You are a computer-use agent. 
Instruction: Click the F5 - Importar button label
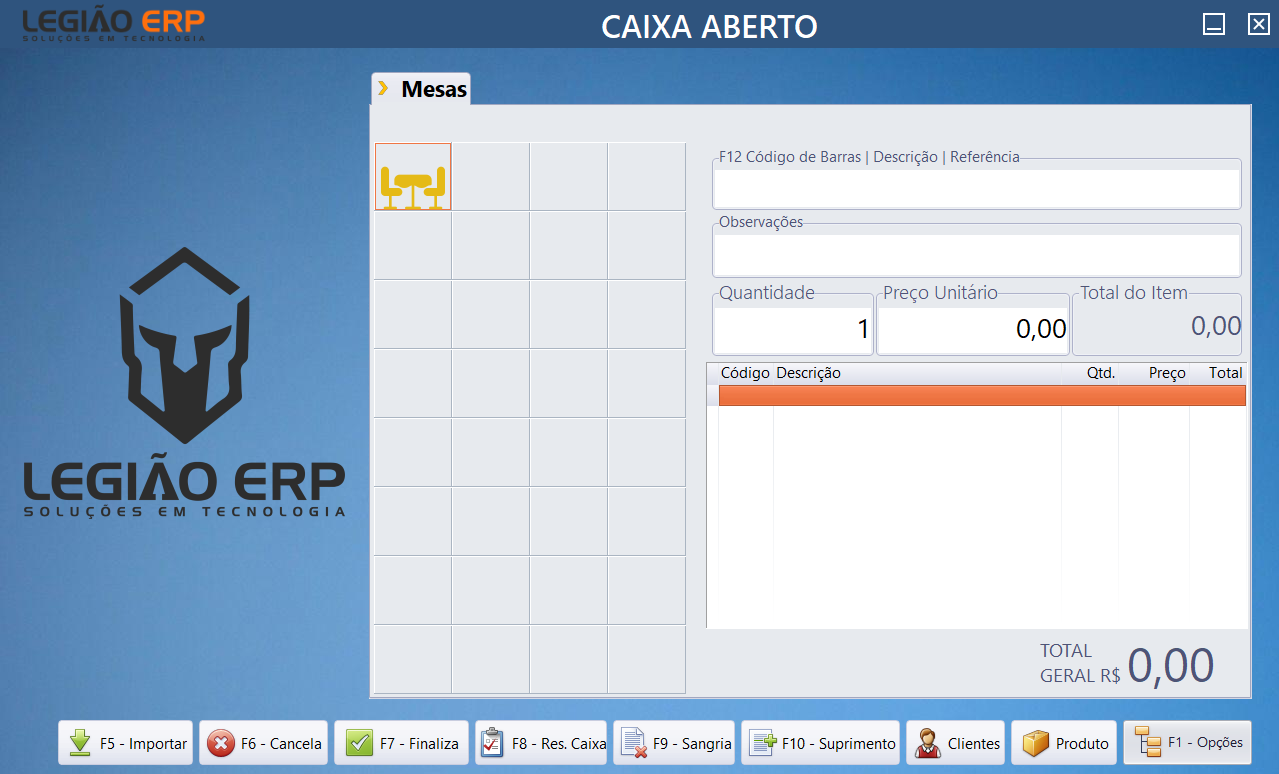[x=143, y=744]
